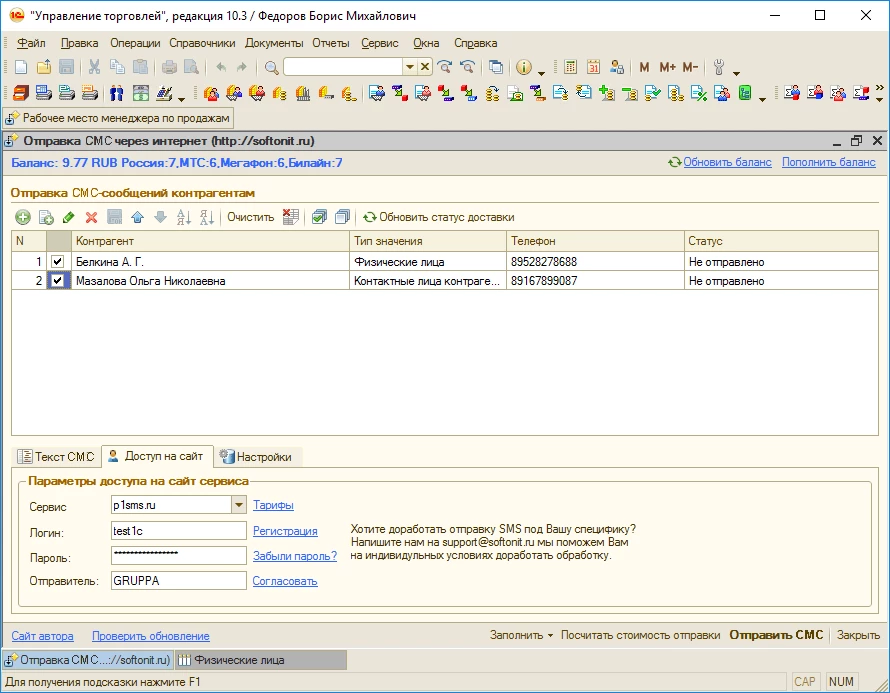890x693 pixels.
Task: Click the Uncheck all boxes icon
Action: [x=342, y=217]
